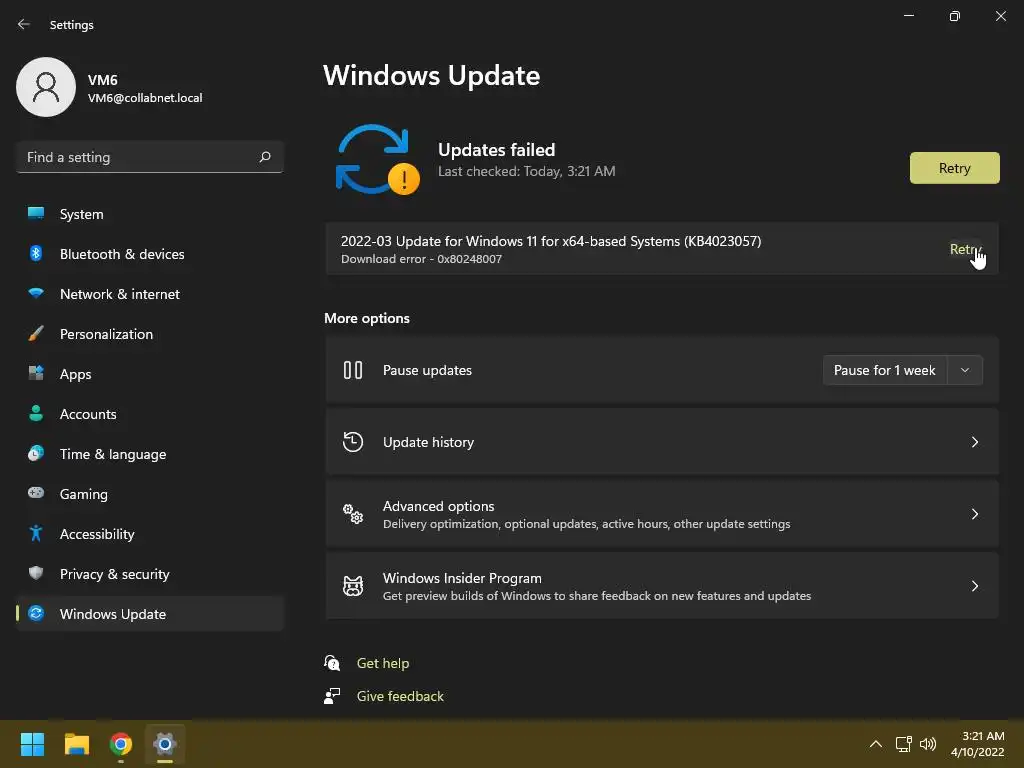The image size is (1024, 768).
Task: Retry the KB4023057 update download
Action: (x=965, y=249)
